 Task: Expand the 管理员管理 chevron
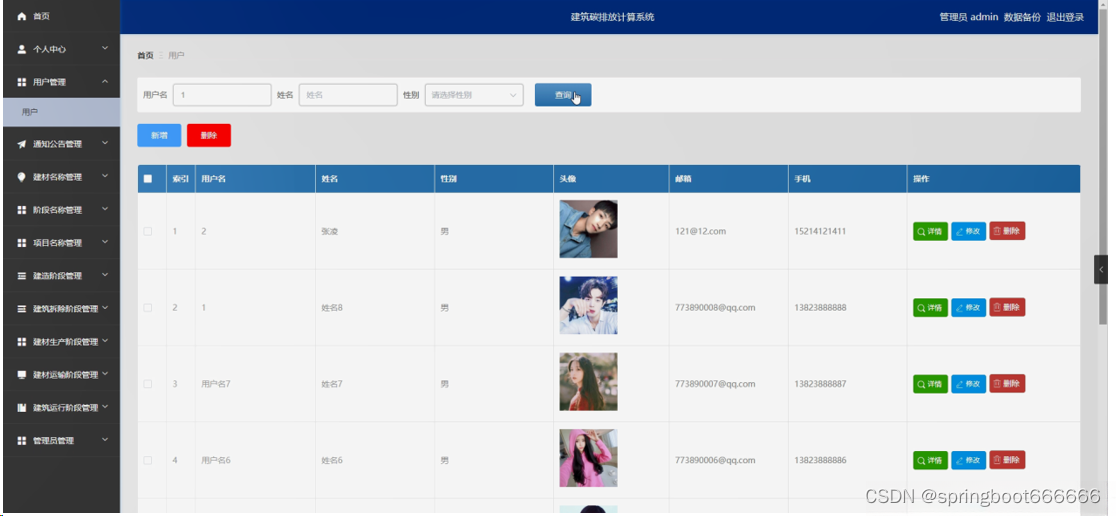(105, 440)
